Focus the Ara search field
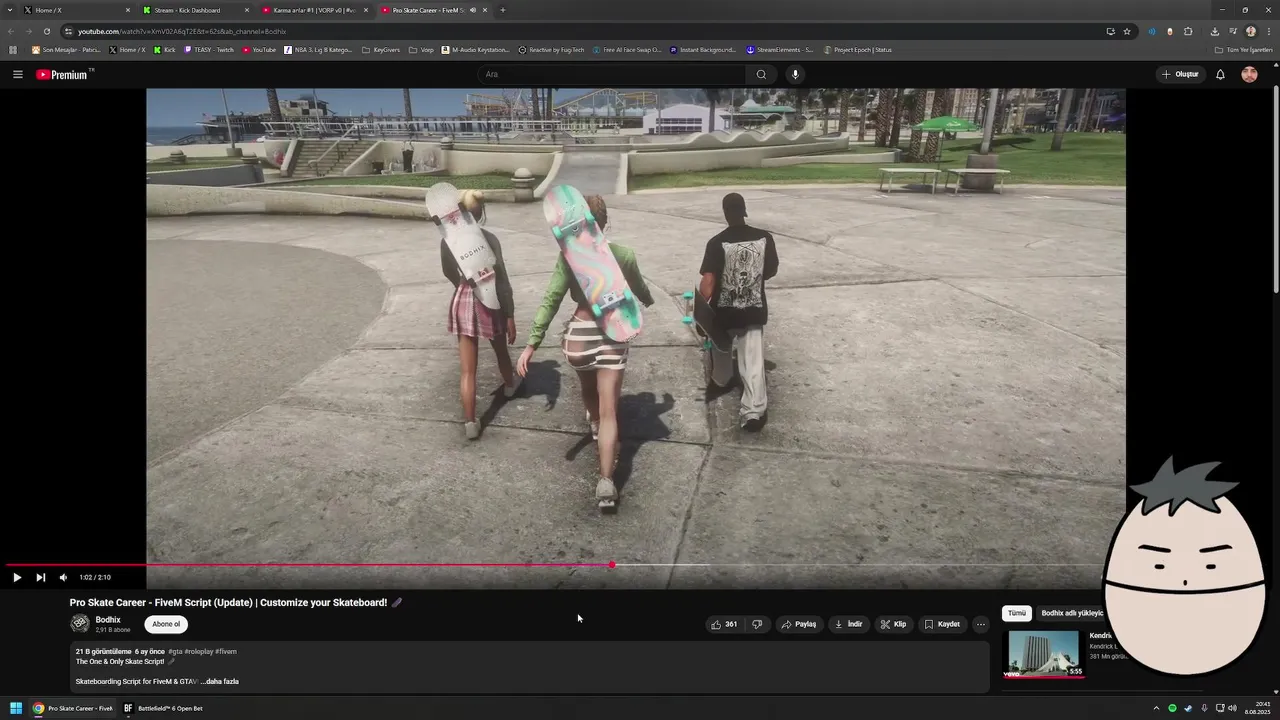1280x720 pixels. click(610, 74)
